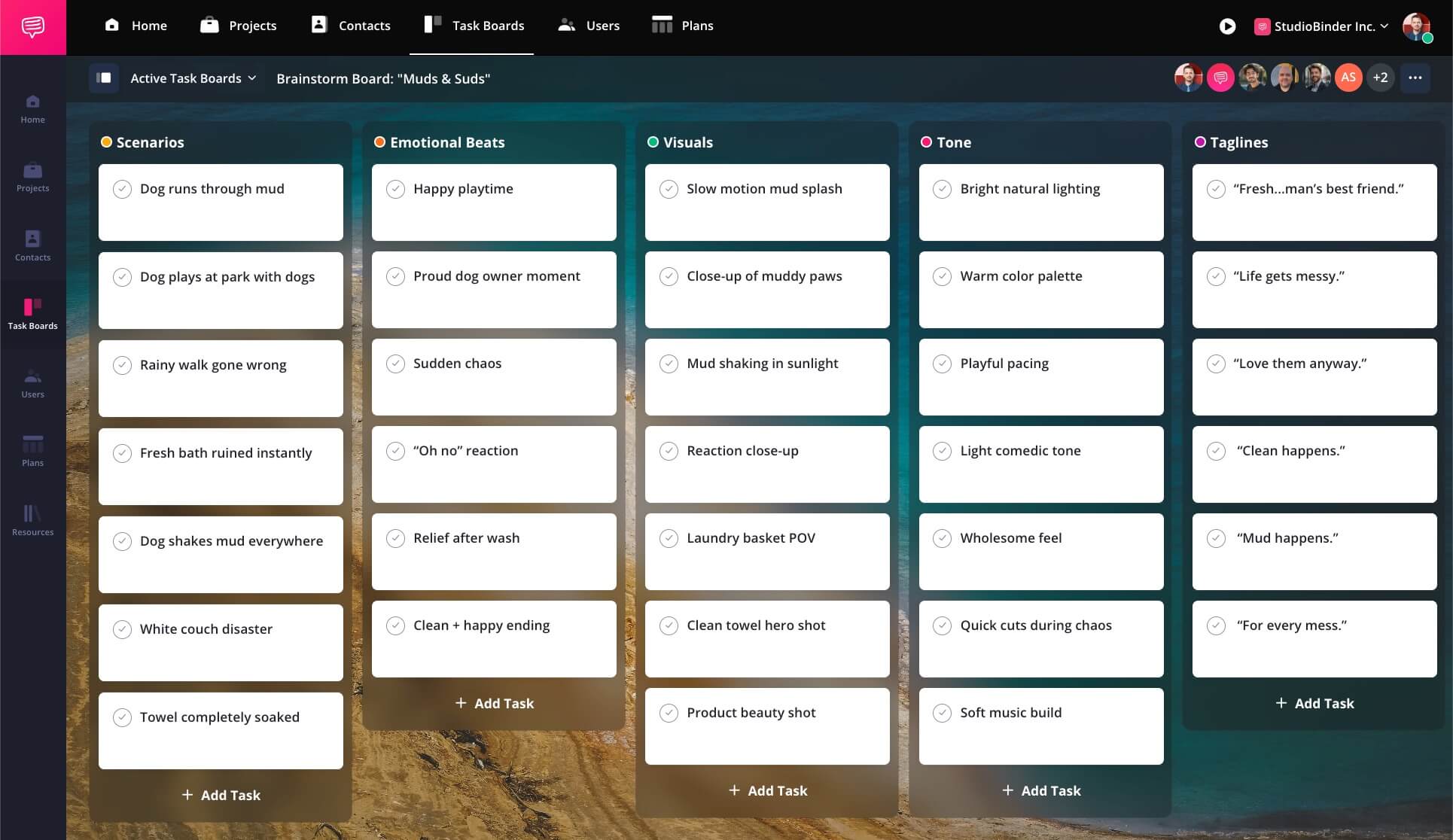Add Task to the Taglines column

1314,703
